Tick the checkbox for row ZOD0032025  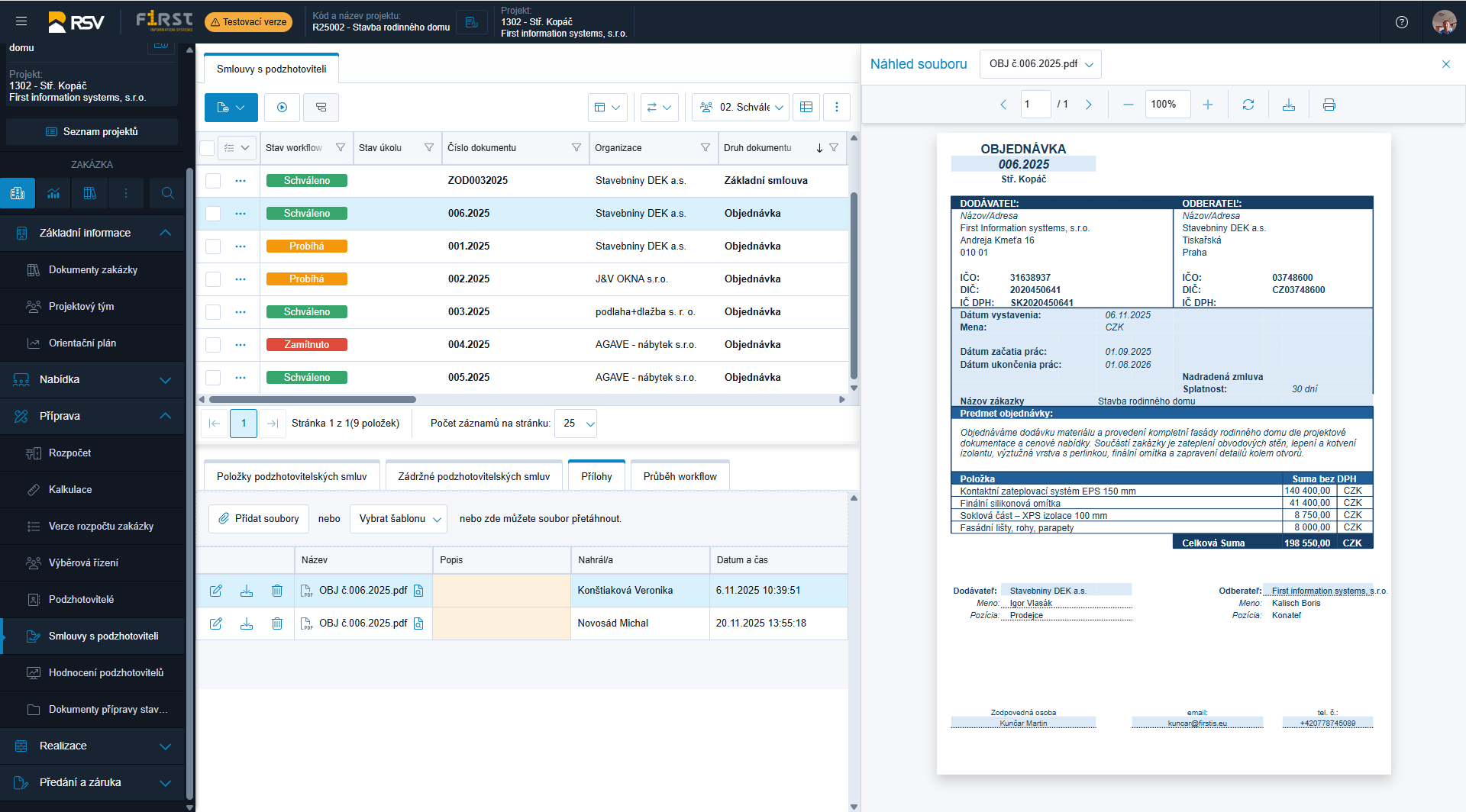[x=213, y=181]
